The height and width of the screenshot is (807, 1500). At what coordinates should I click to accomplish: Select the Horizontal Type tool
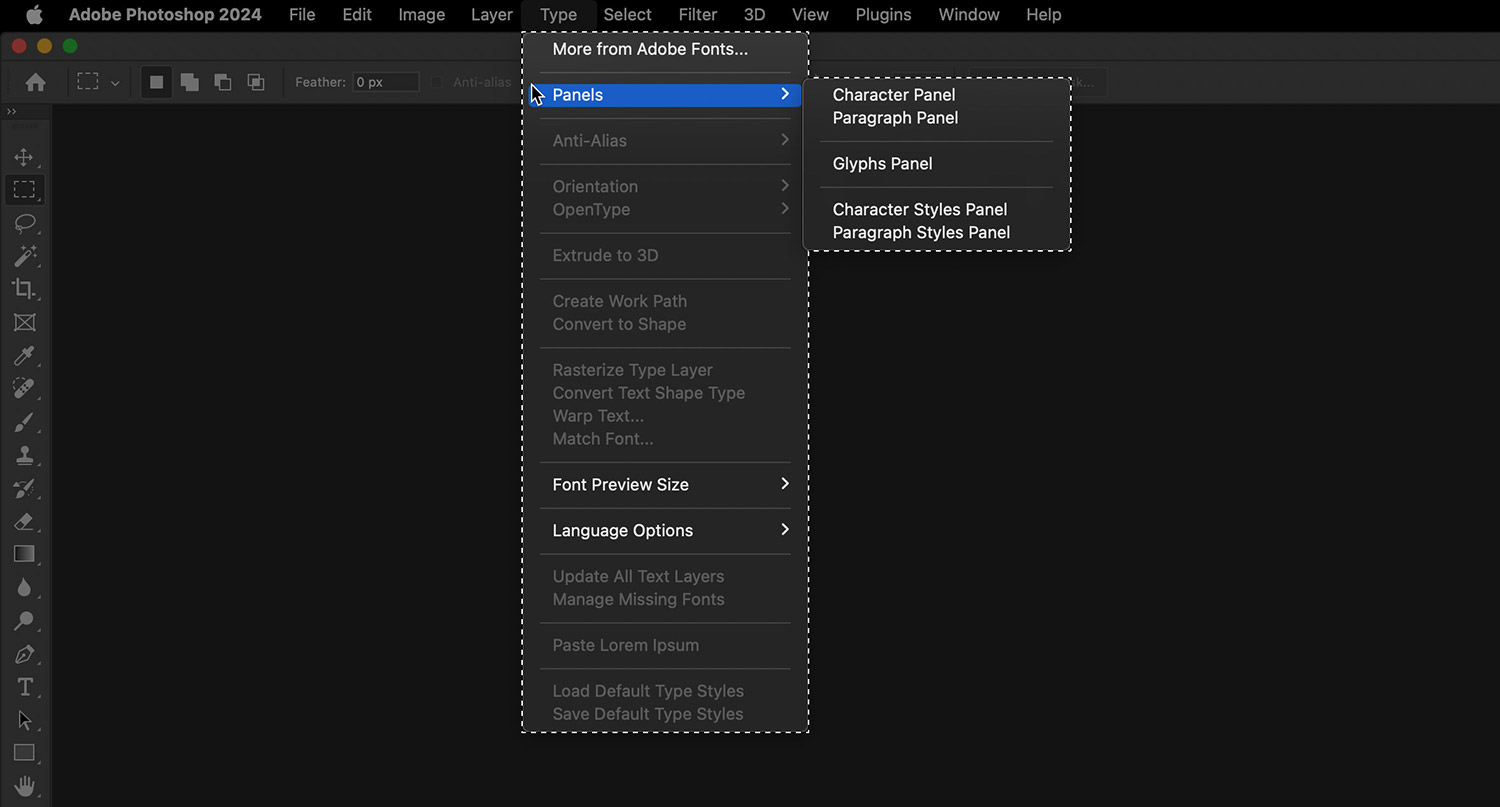pyautogui.click(x=24, y=687)
